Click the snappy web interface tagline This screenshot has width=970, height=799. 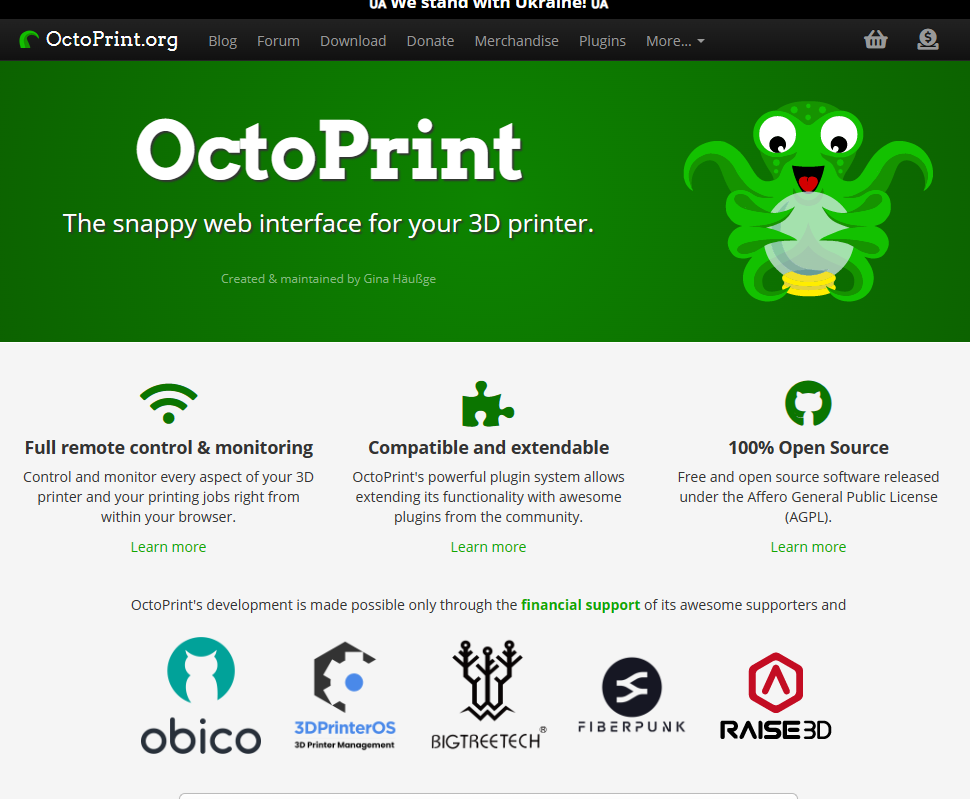328,224
